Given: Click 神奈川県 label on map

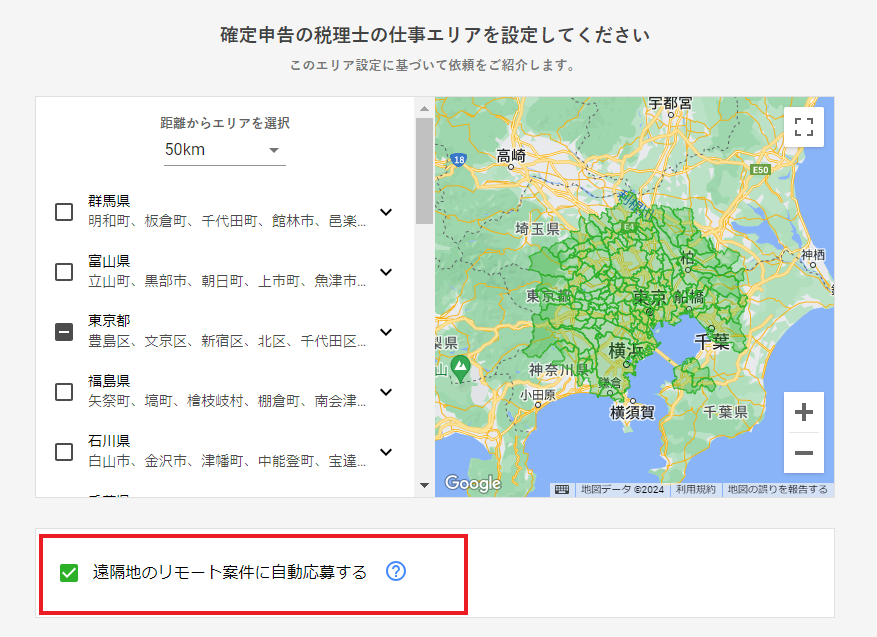Looking at the screenshot, I should pyautogui.click(x=558, y=370).
